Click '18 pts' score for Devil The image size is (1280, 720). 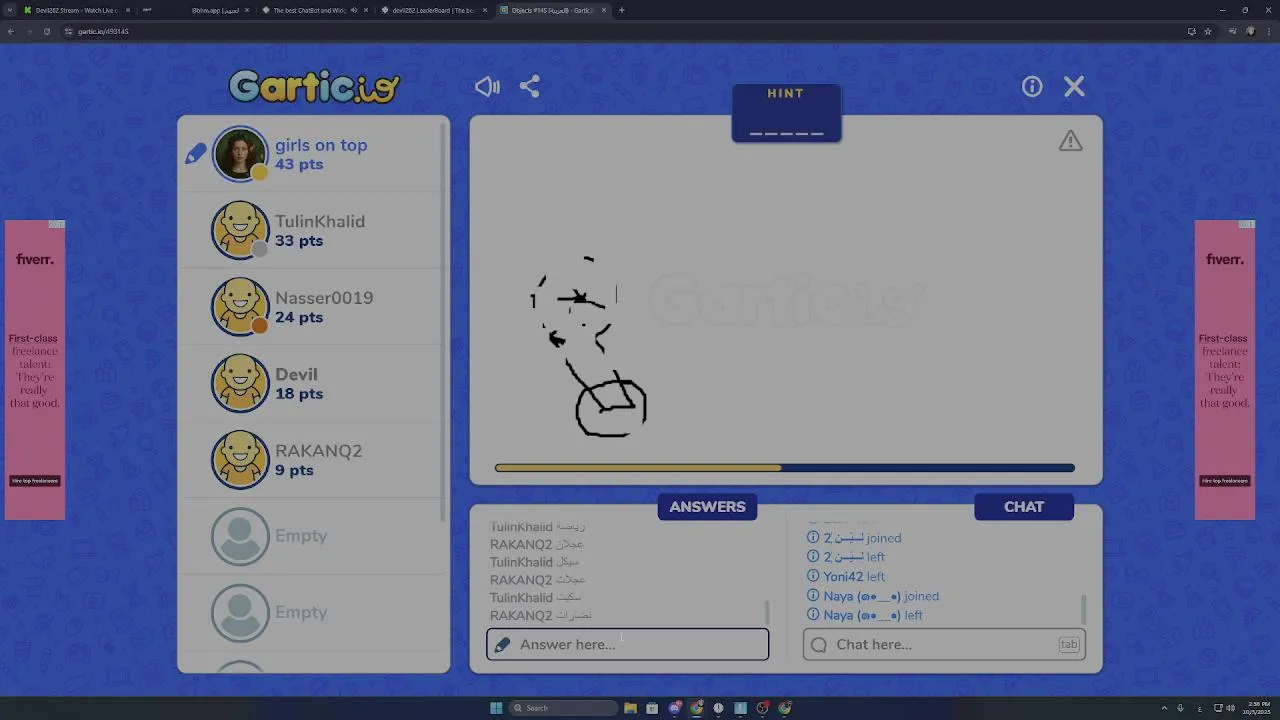coord(299,394)
